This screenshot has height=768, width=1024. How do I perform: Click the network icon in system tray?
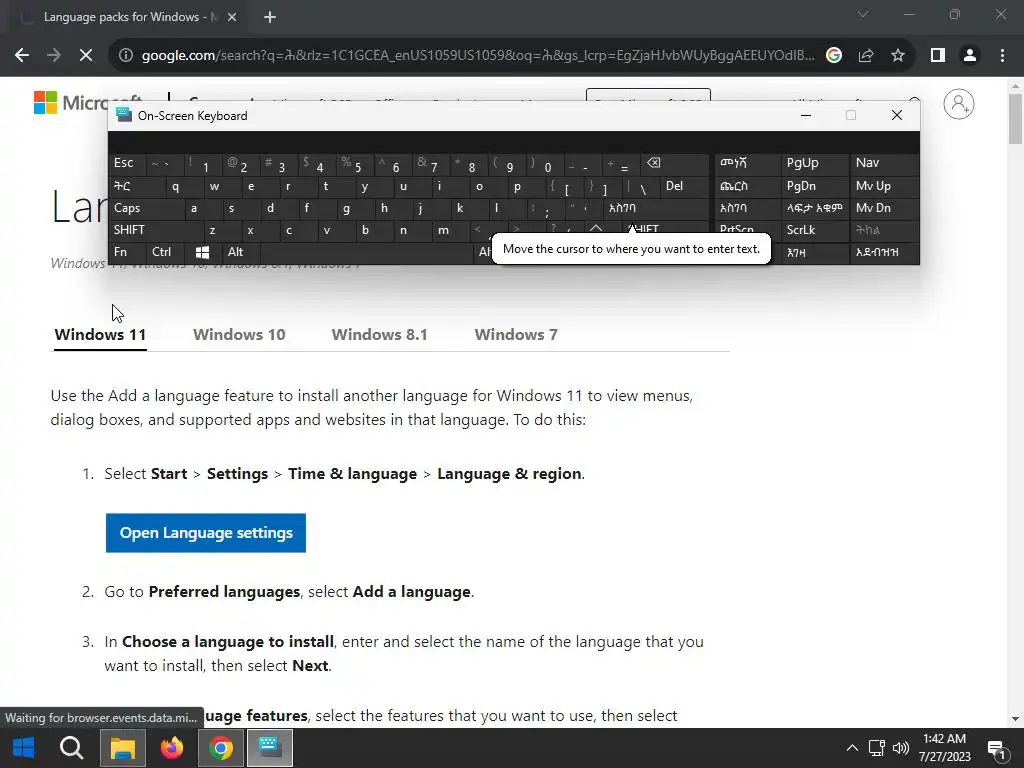[x=876, y=748]
